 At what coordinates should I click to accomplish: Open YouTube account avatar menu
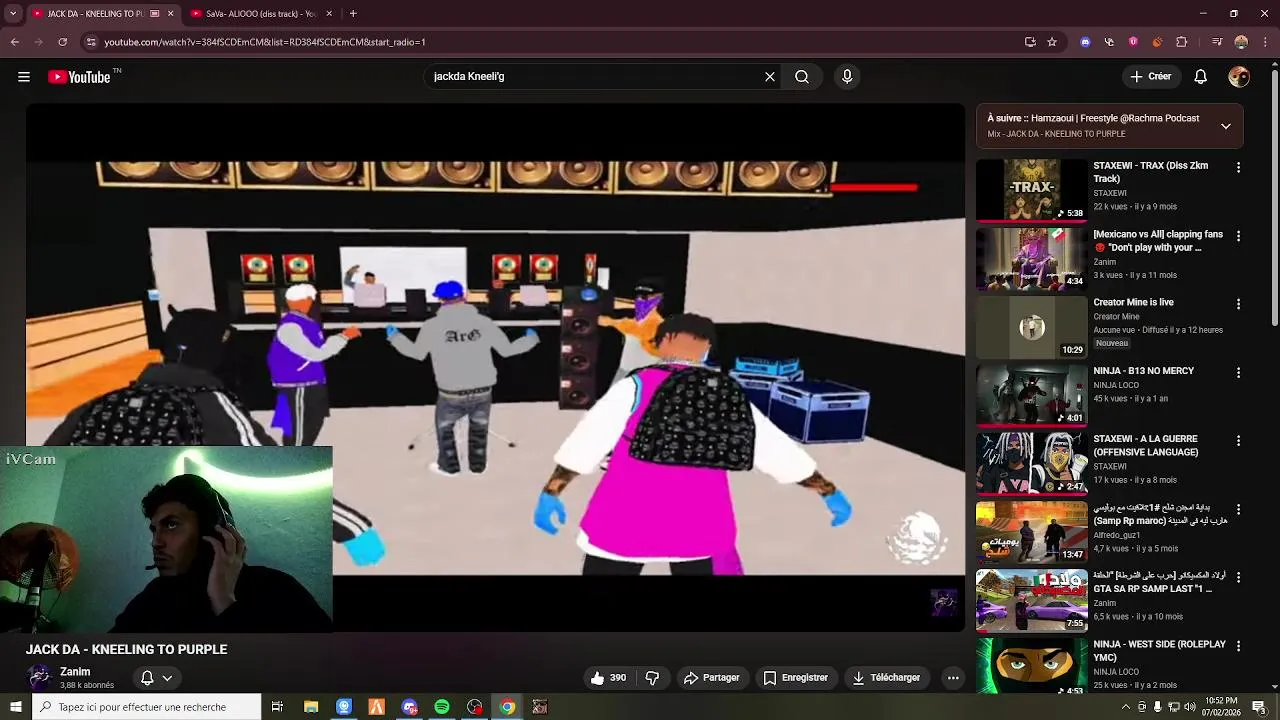click(x=1239, y=77)
